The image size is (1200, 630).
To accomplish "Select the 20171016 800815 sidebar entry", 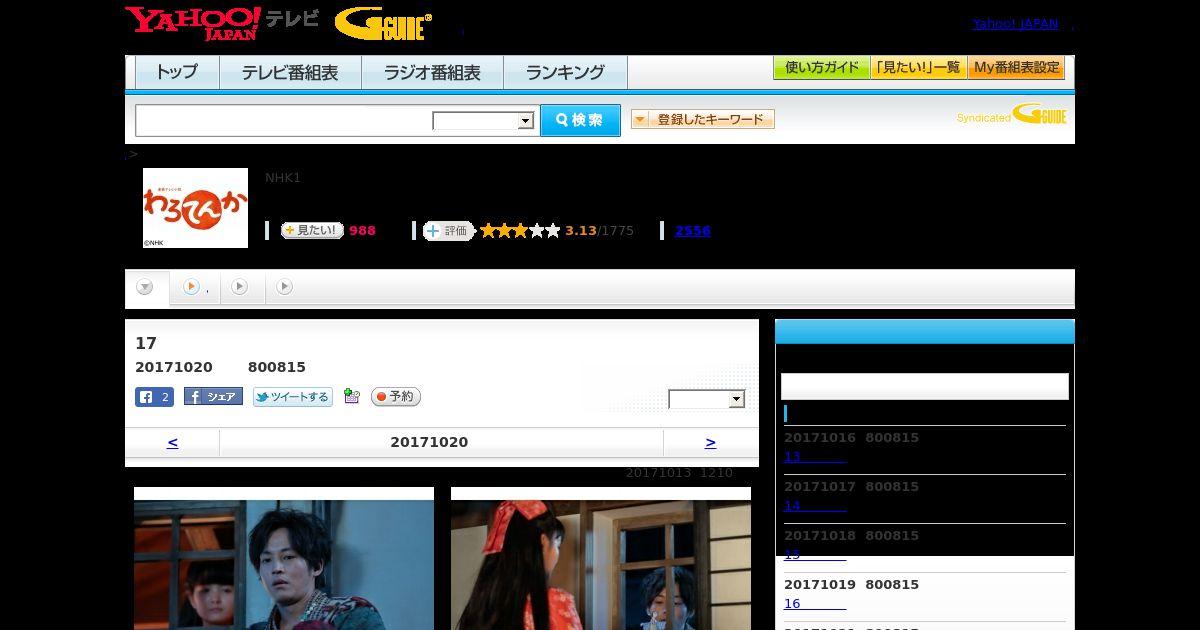I will tap(851, 438).
